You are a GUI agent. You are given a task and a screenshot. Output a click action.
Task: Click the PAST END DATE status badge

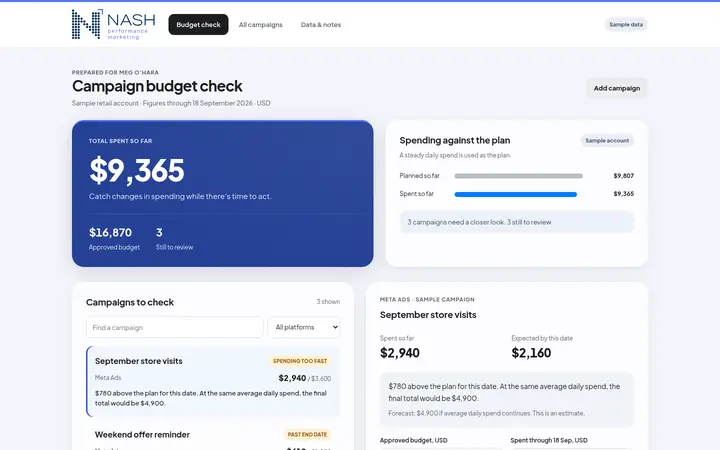(307, 434)
